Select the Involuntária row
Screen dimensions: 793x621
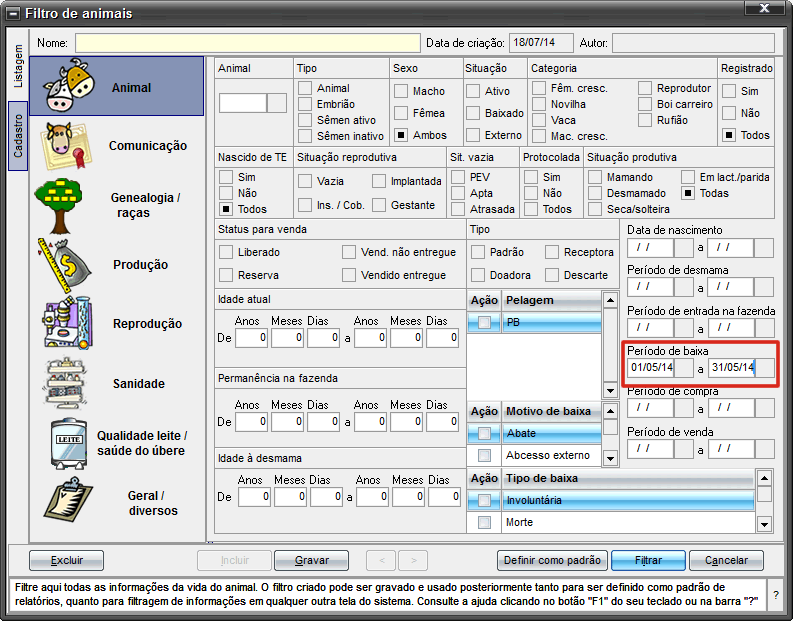pos(611,501)
